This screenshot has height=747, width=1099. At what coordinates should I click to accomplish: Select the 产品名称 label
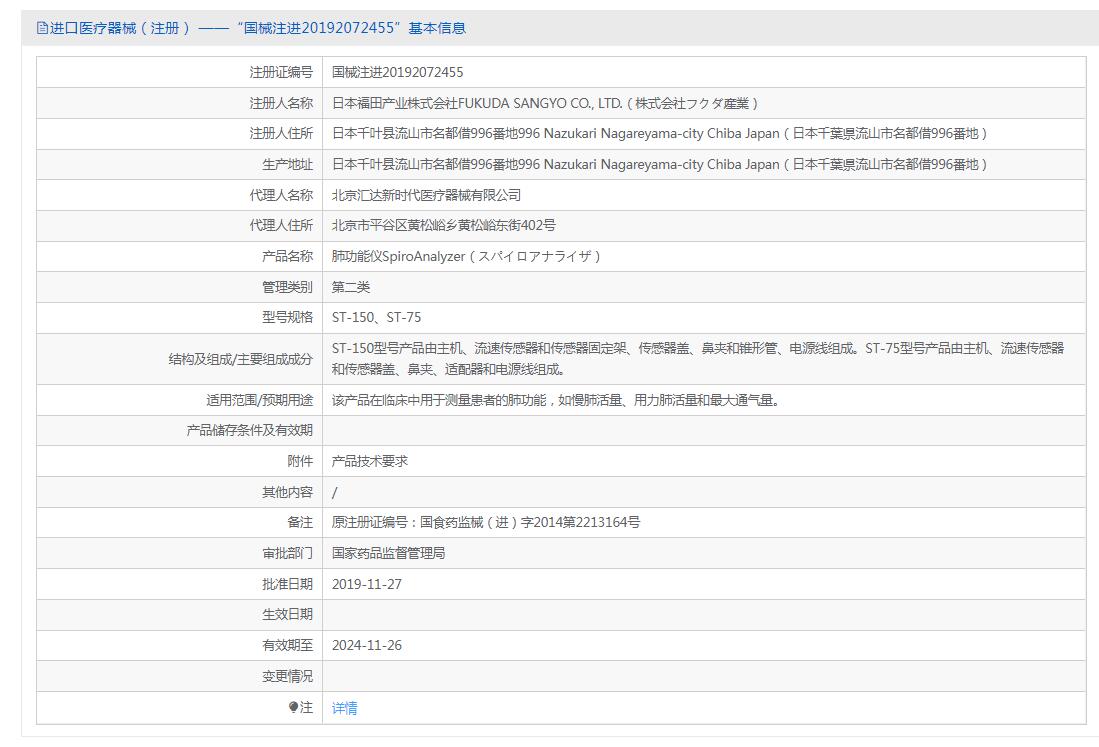[x=287, y=256]
